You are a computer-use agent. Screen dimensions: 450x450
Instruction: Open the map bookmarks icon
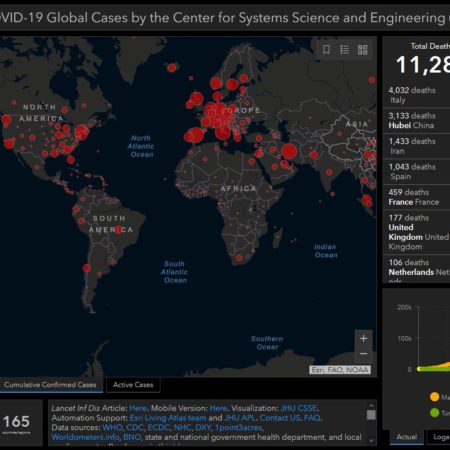point(326,50)
